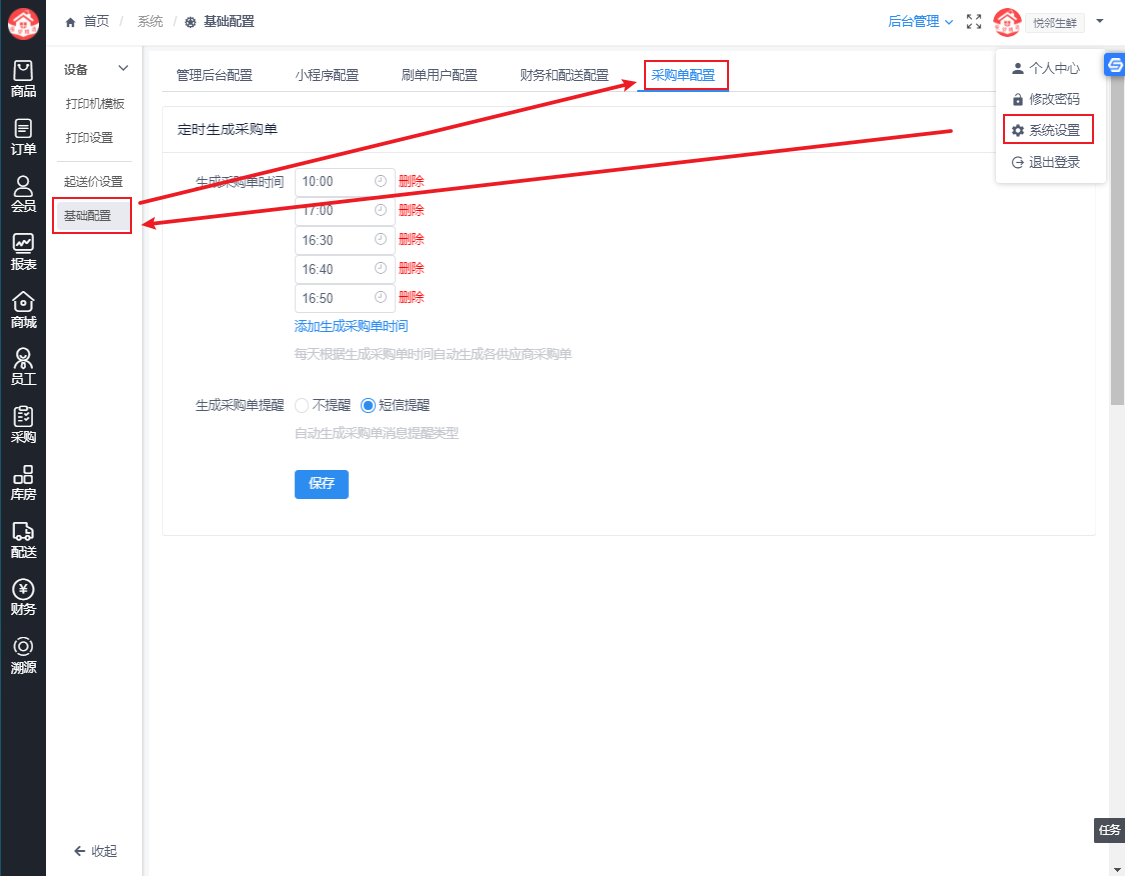Collapse the sidebar with 收起

click(x=95, y=851)
